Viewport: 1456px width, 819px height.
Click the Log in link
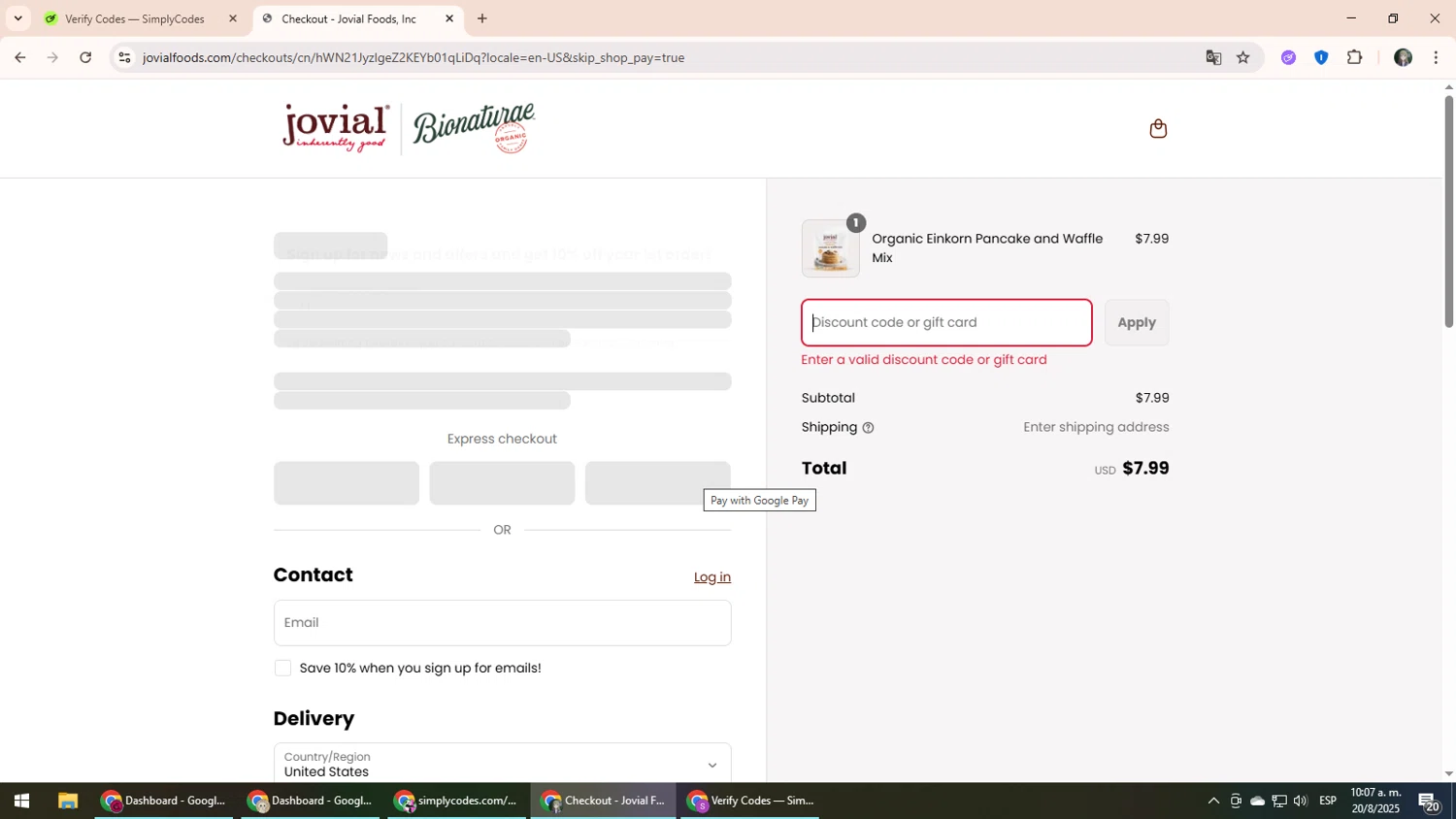tap(712, 577)
